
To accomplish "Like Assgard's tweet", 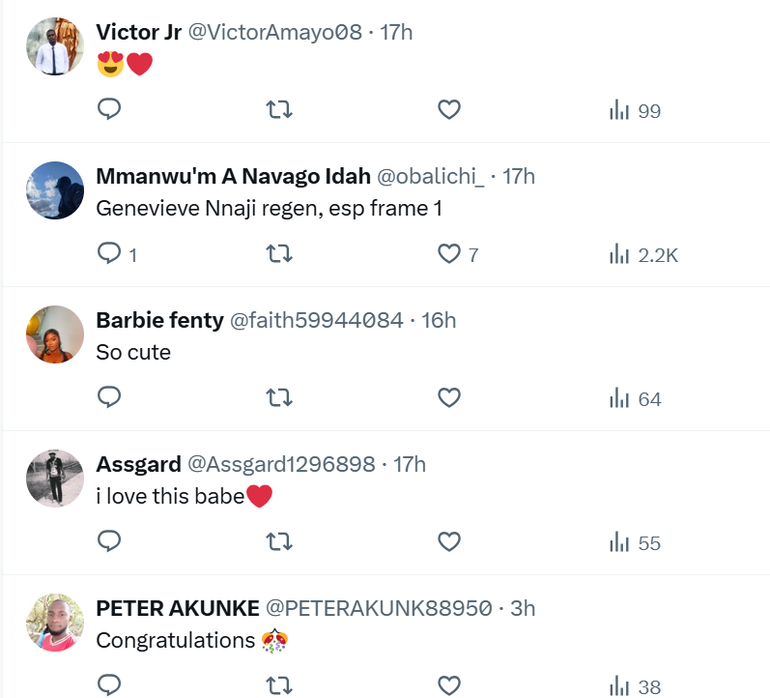I will coord(450,542).
